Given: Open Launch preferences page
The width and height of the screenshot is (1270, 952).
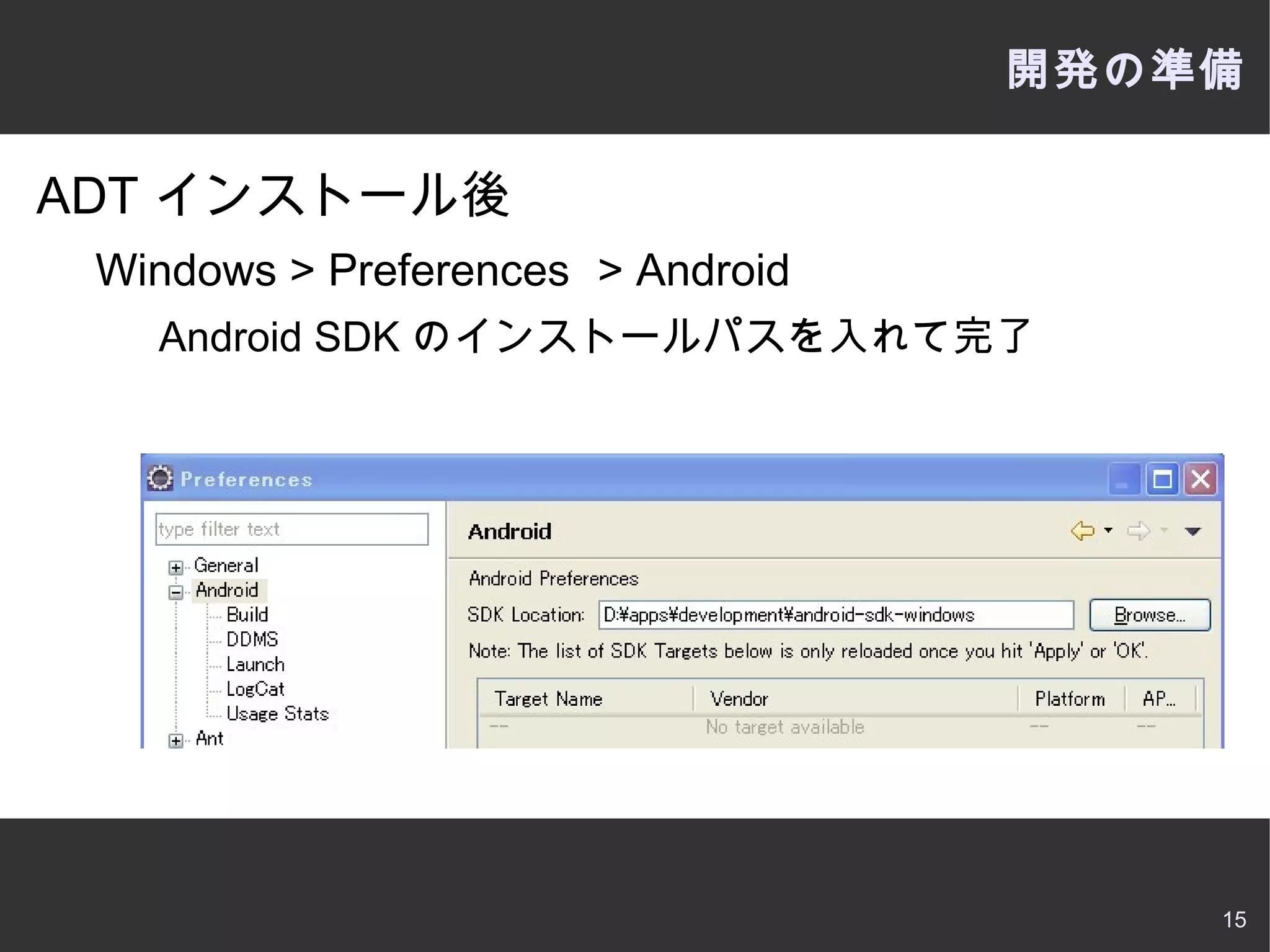Looking at the screenshot, I should 255,664.
